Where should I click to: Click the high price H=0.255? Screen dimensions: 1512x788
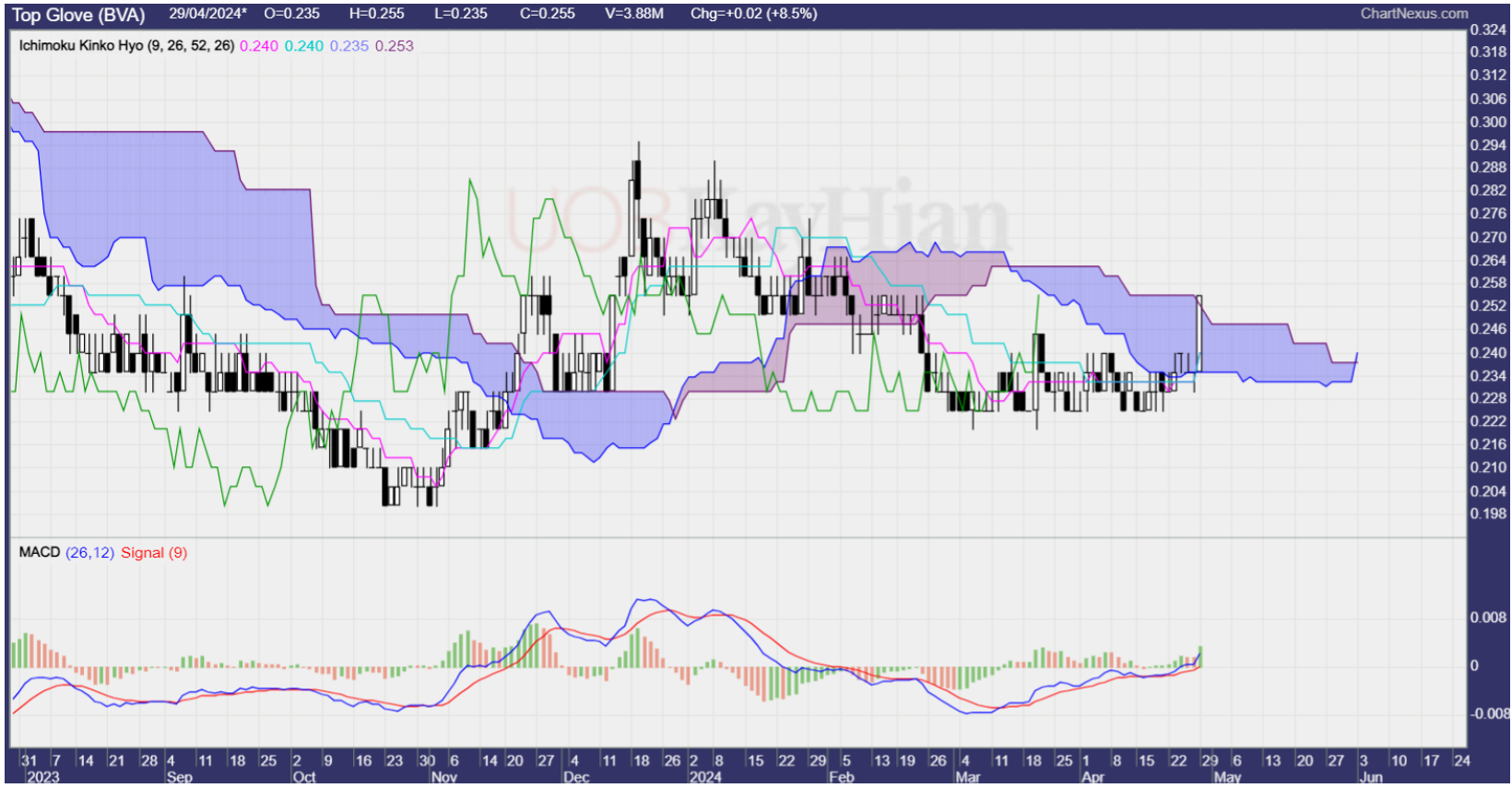click(x=377, y=14)
